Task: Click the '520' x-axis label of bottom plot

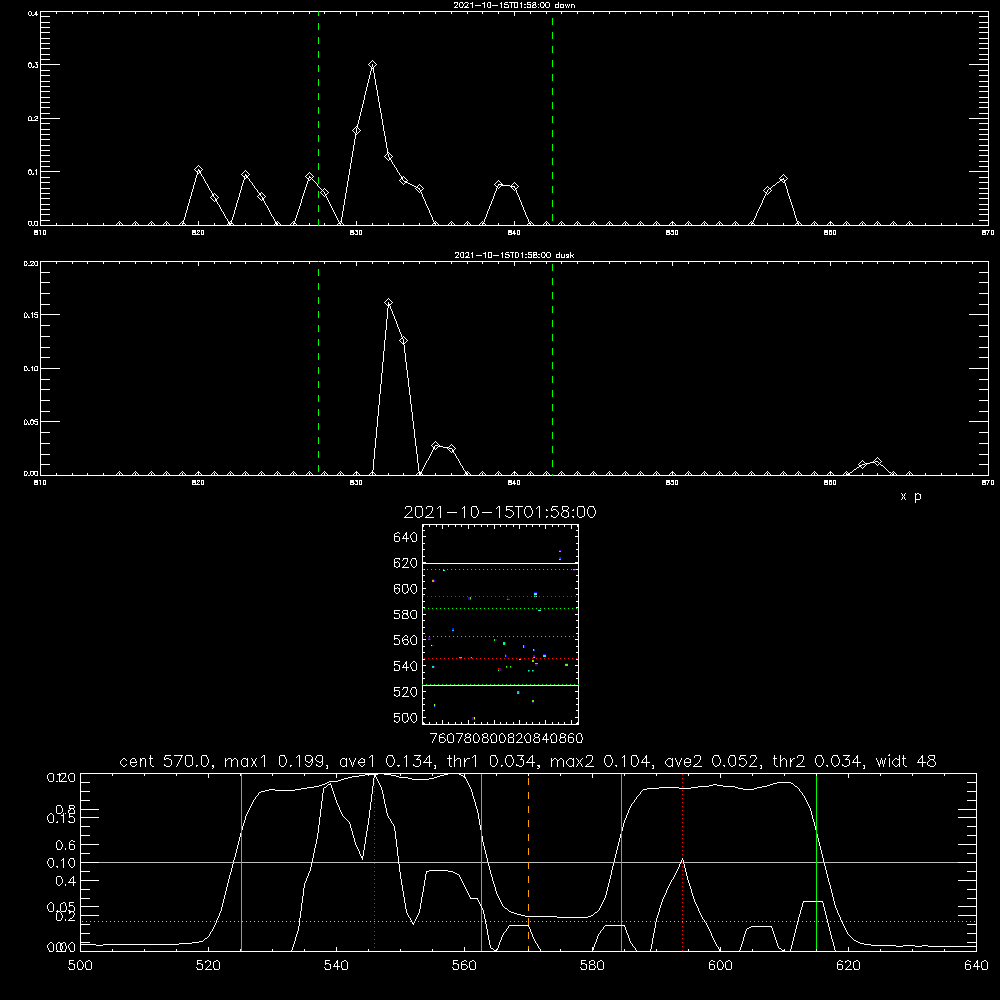Action: tap(208, 966)
